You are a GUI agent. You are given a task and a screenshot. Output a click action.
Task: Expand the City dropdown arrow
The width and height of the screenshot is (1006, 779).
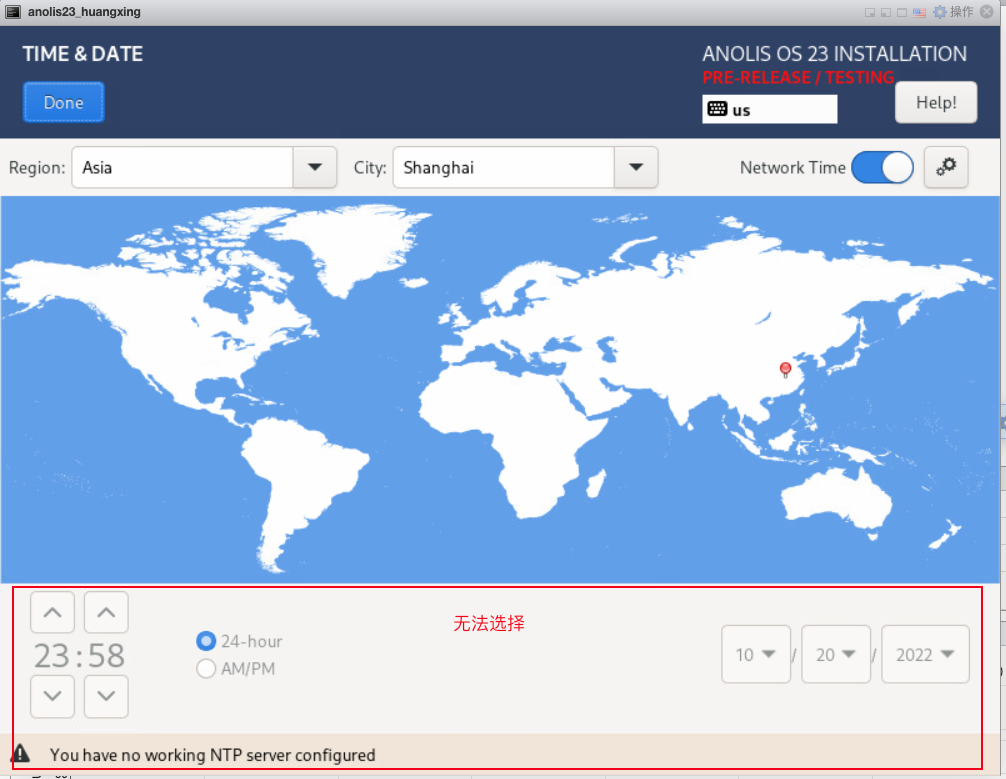tap(635, 168)
